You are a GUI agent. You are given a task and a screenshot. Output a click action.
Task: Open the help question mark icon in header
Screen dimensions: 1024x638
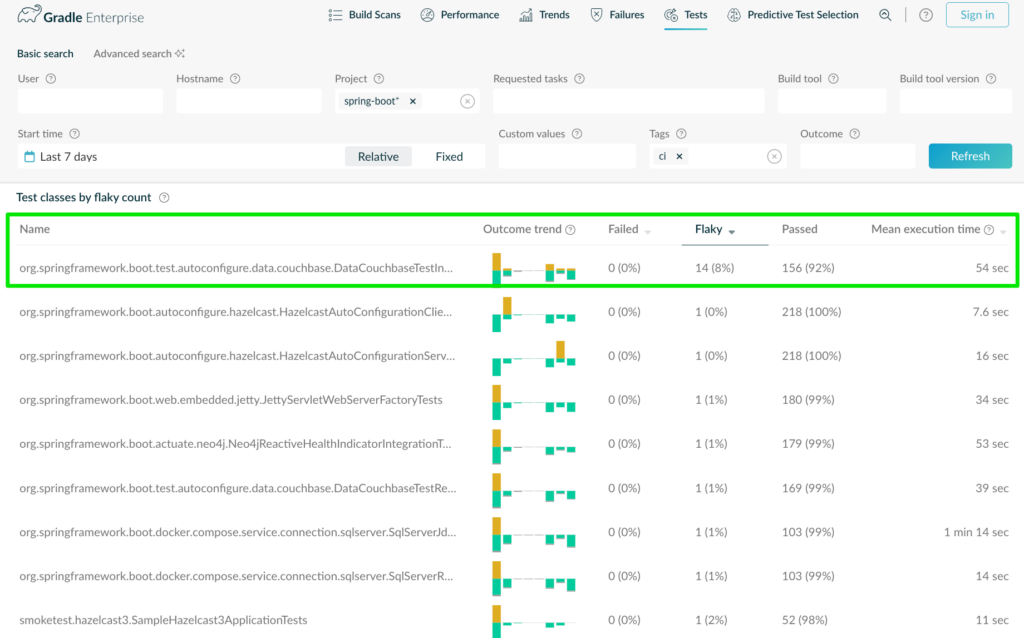(x=925, y=15)
